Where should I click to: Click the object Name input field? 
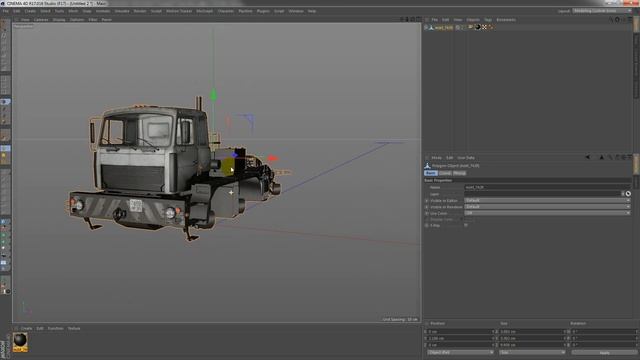(x=547, y=187)
